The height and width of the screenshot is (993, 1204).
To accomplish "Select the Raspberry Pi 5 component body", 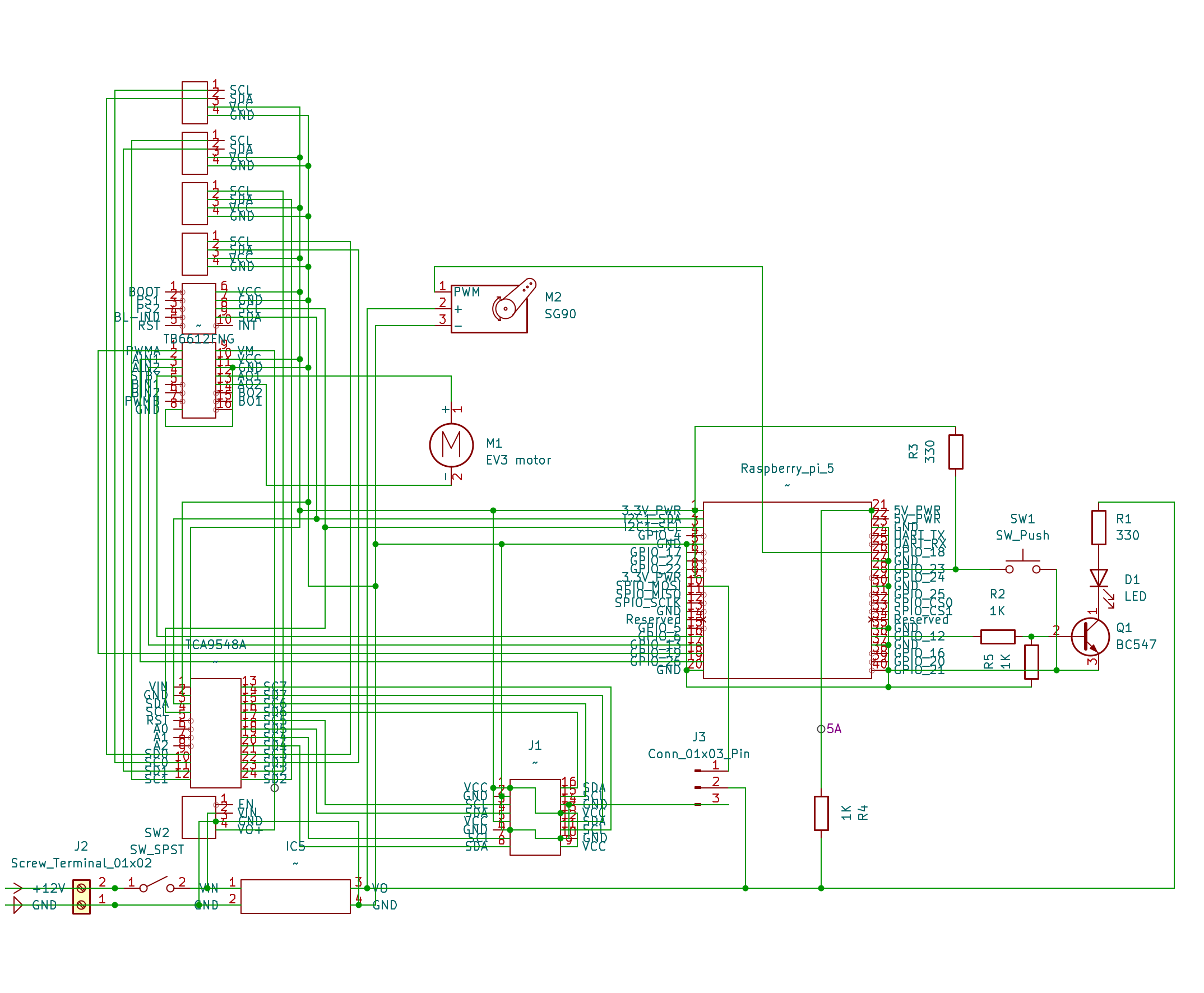I will pyautogui.click(x=787, y=590).
